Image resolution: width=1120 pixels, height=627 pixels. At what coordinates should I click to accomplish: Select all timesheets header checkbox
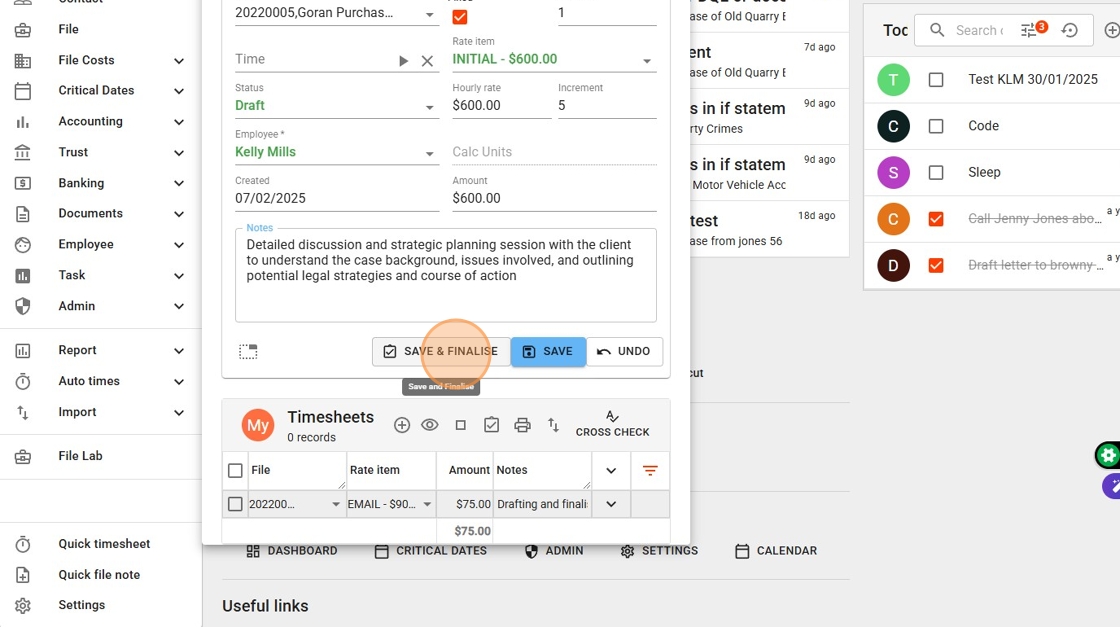(235, 470)
